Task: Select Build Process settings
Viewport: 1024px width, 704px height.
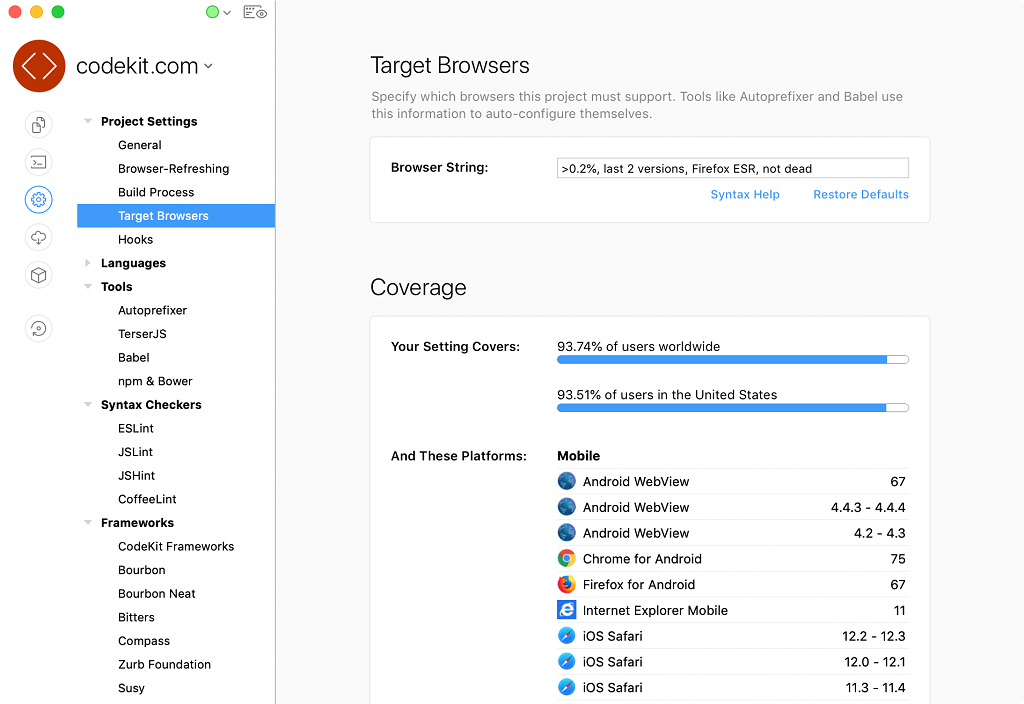Action: (156, 192)
